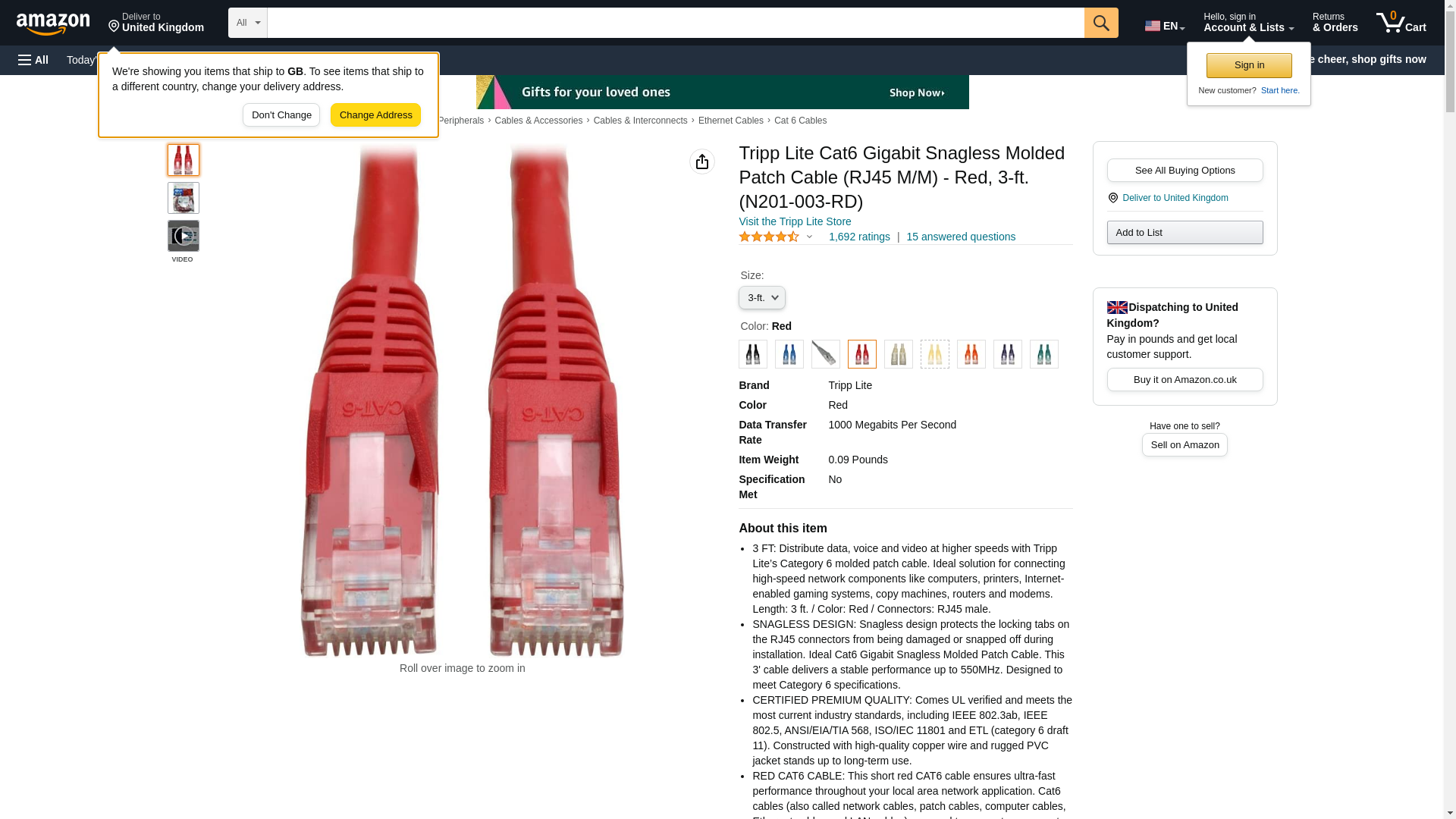Screen dimensions: 1456x819
Task: Open the shopping cart icon
Action: pos(1401,23)
